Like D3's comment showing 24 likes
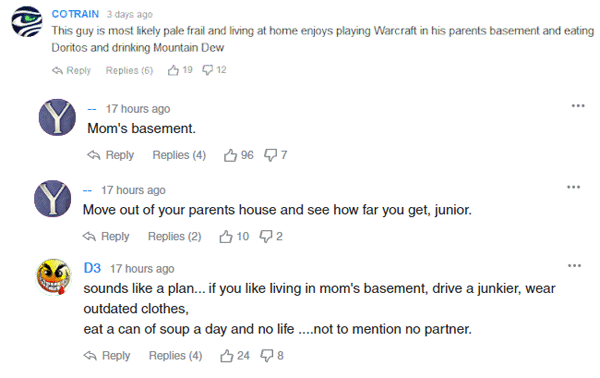 [227, 356]
